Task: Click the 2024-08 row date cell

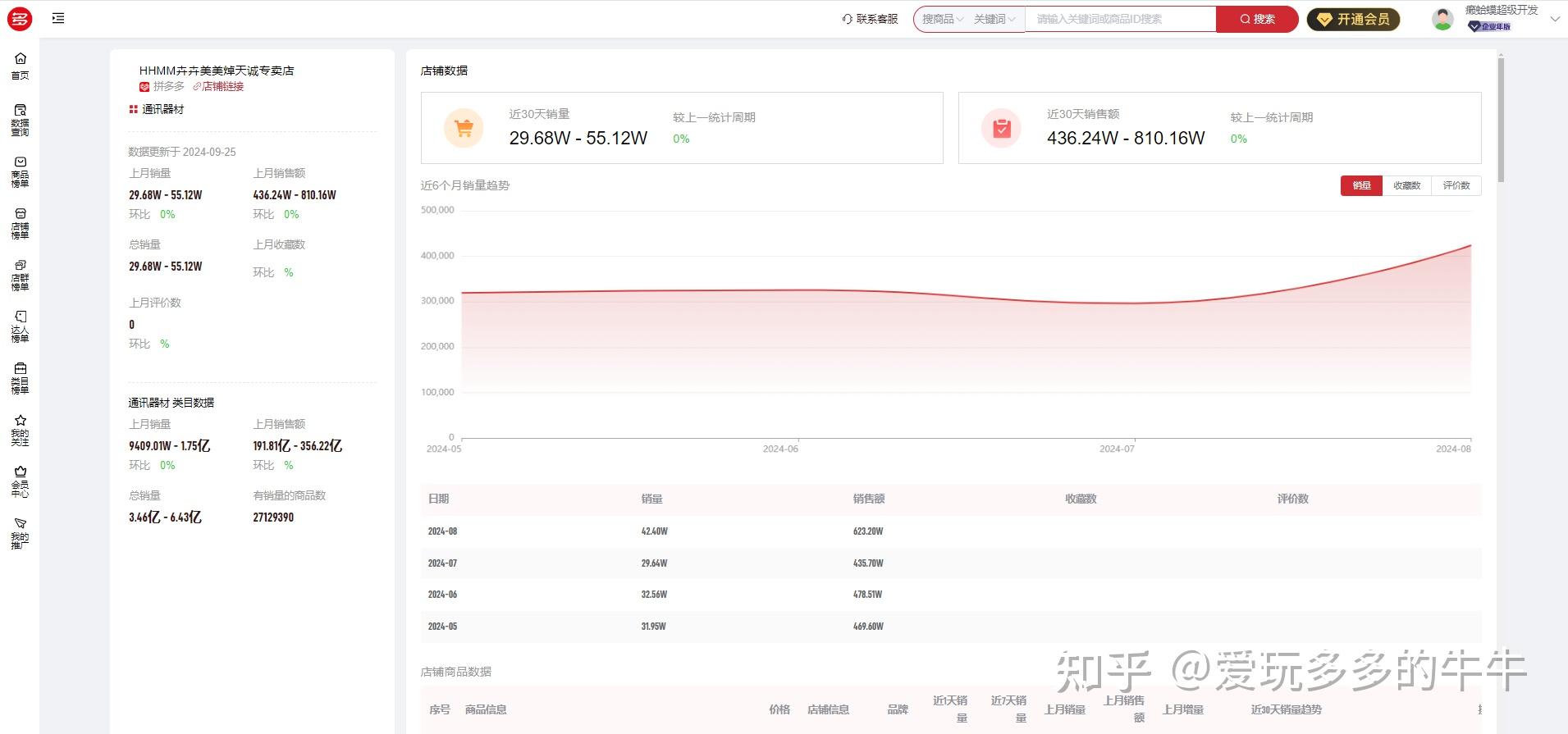Action: pos(442,531)
